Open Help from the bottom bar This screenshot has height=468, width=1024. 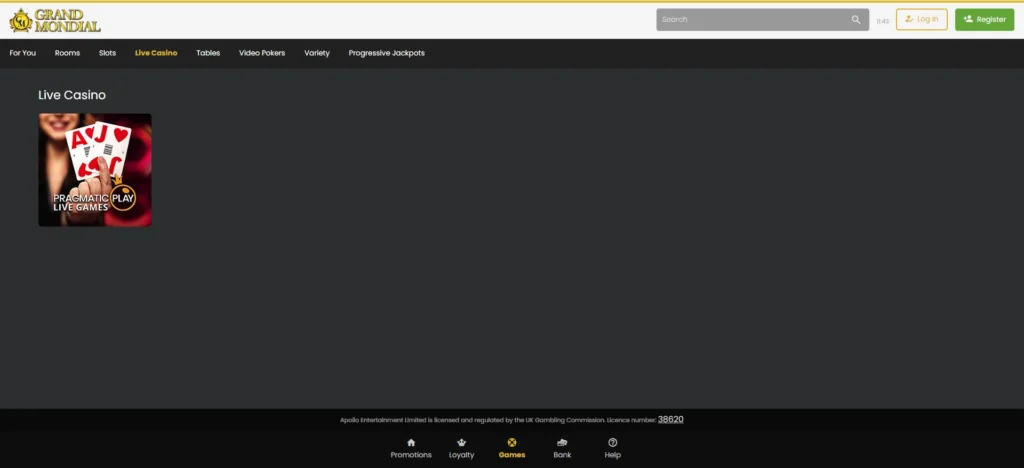(613, 448)
